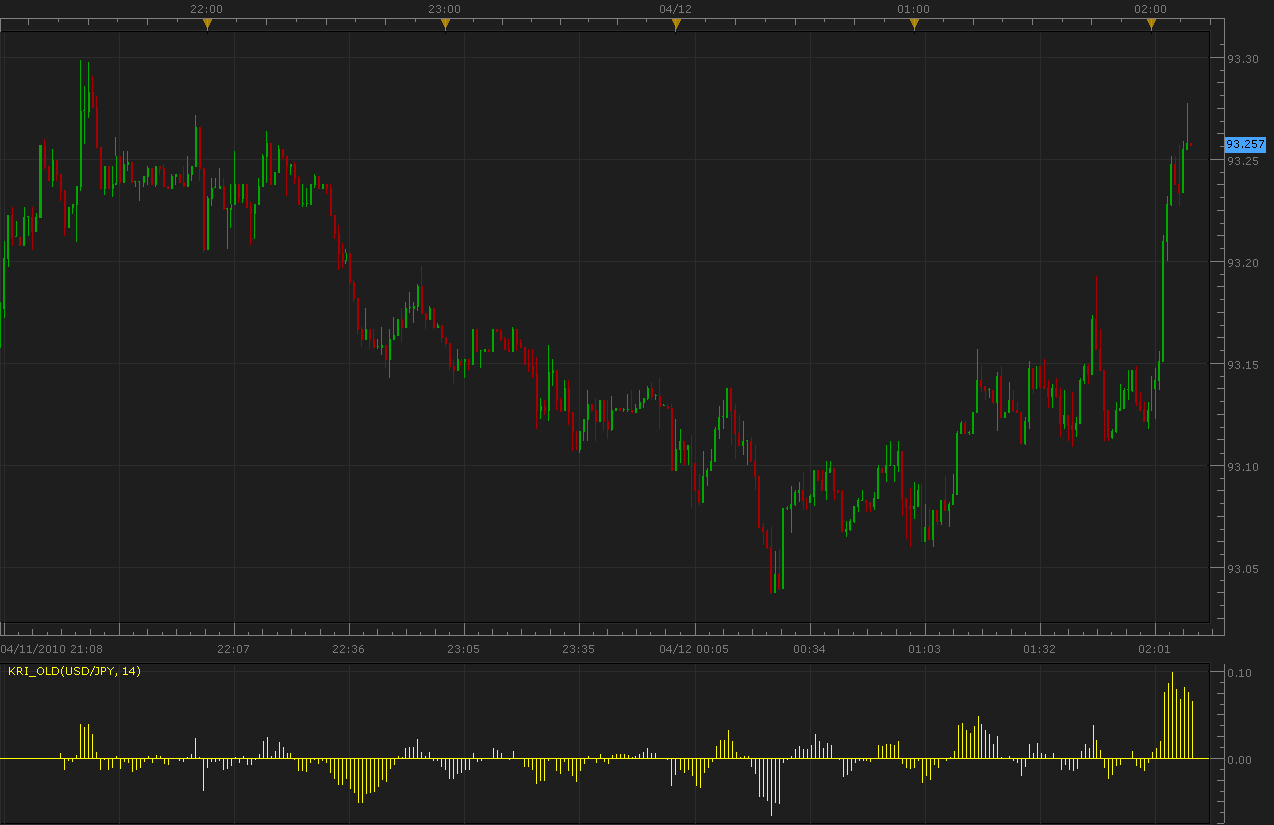Click the 93.30 price axis label

point(1242,59)
